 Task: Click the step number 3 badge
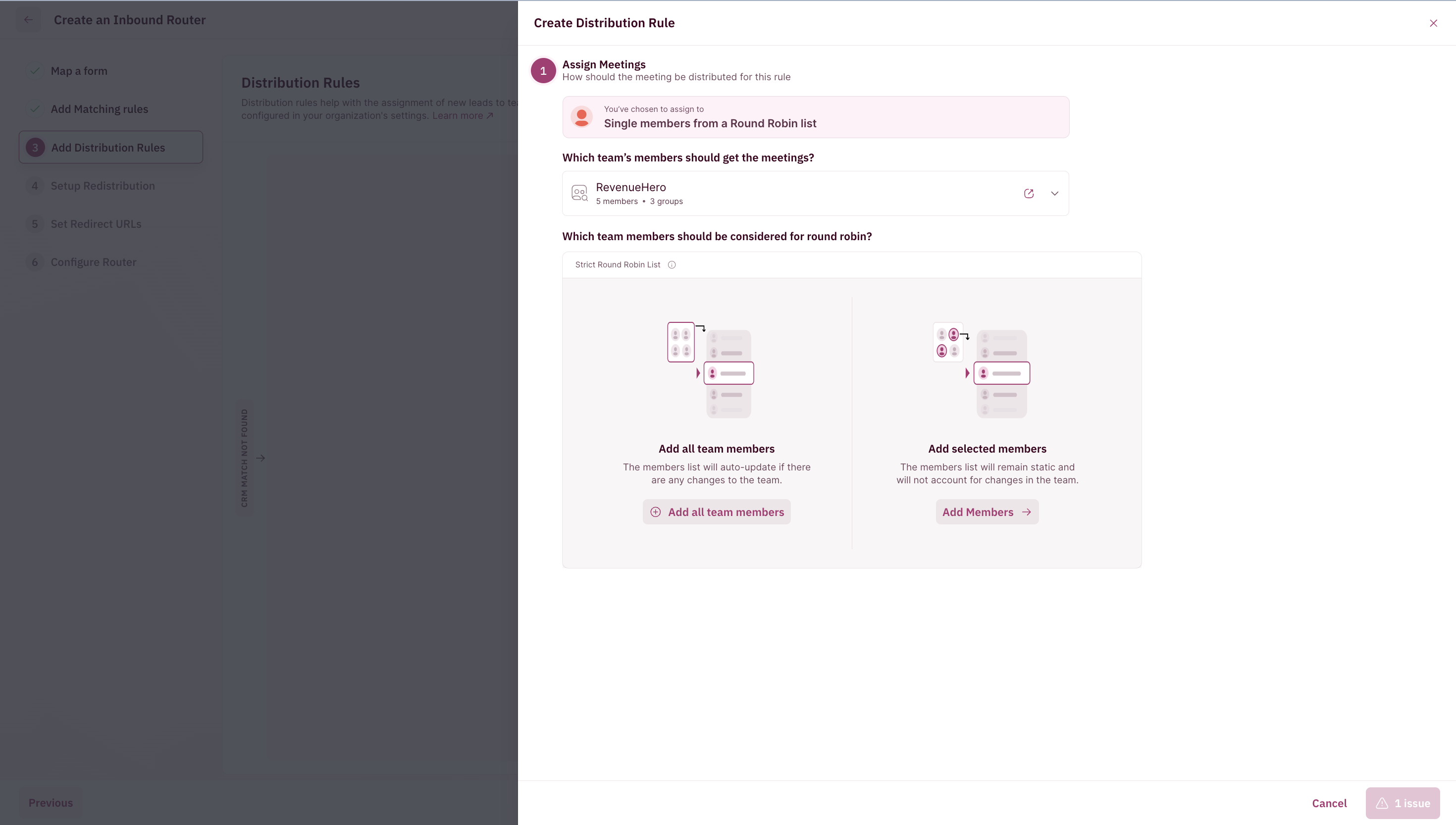35,148
